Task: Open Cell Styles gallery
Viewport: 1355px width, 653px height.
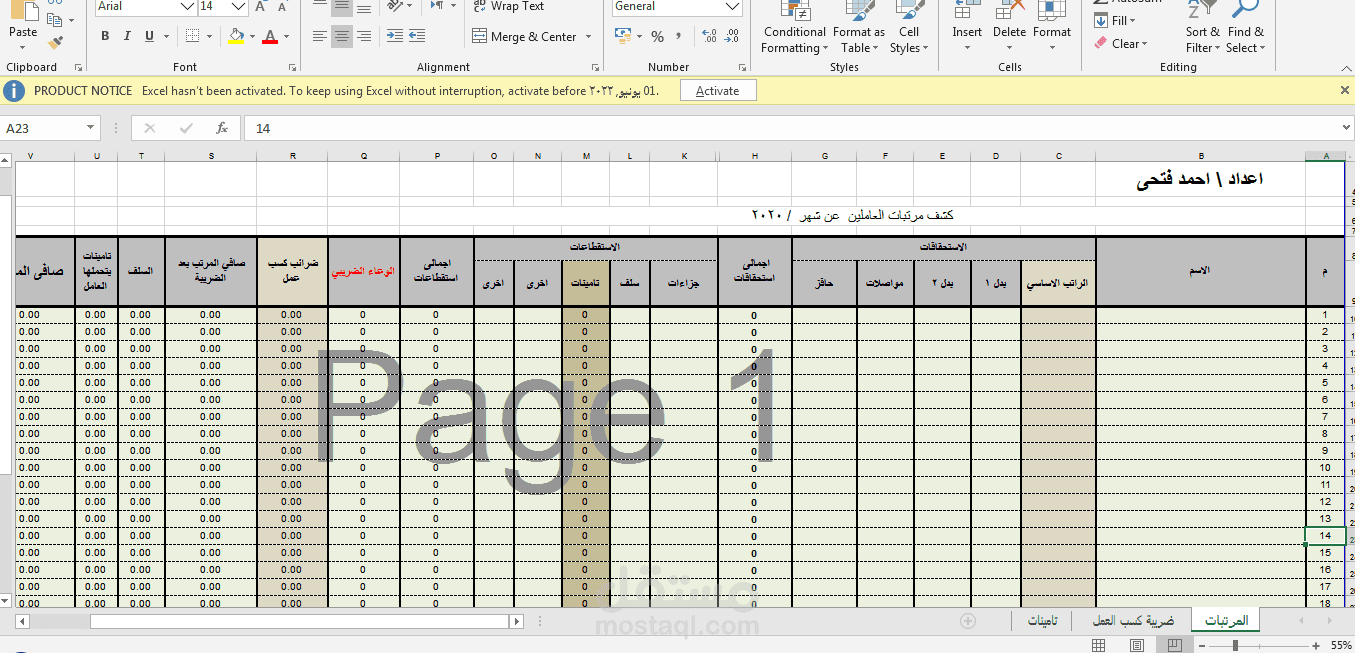Action: (x=909, y=28)
